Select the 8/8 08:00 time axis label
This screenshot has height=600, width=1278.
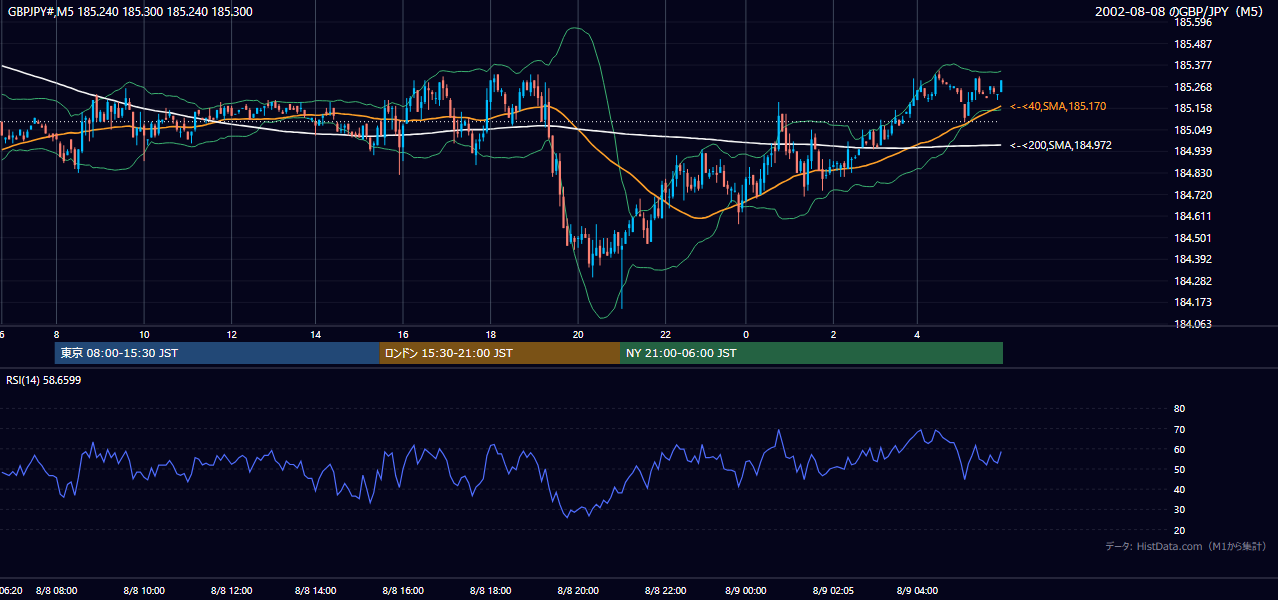56,591
